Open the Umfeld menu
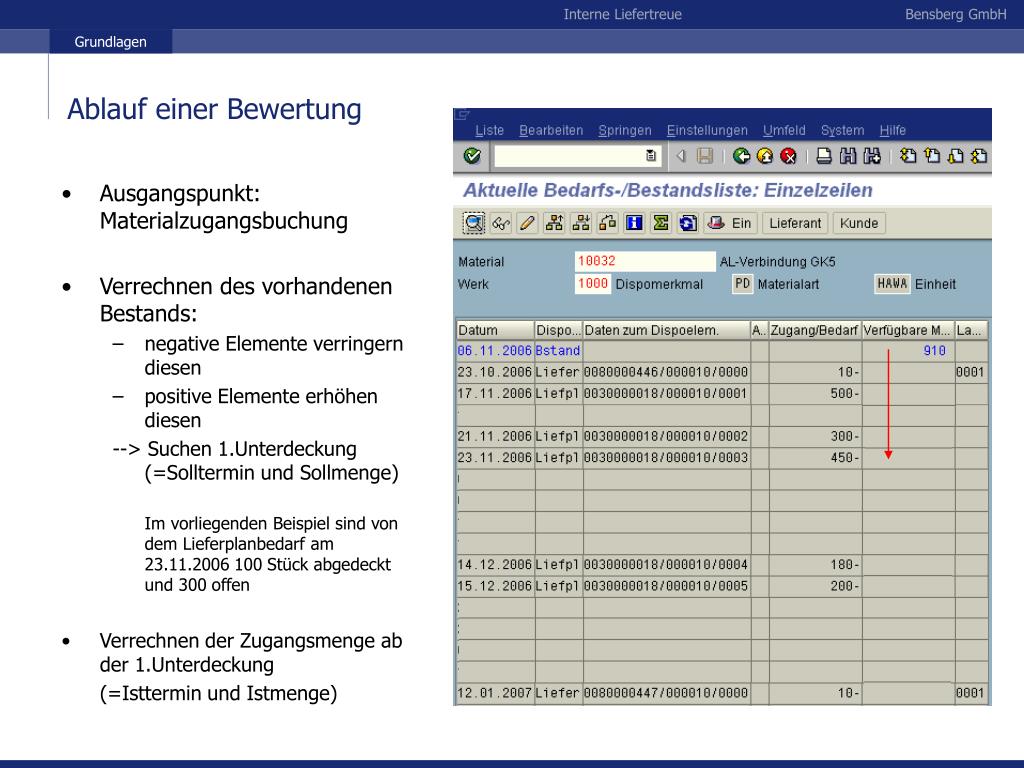This screenshot has height=768, width=1024. (784, 130)
